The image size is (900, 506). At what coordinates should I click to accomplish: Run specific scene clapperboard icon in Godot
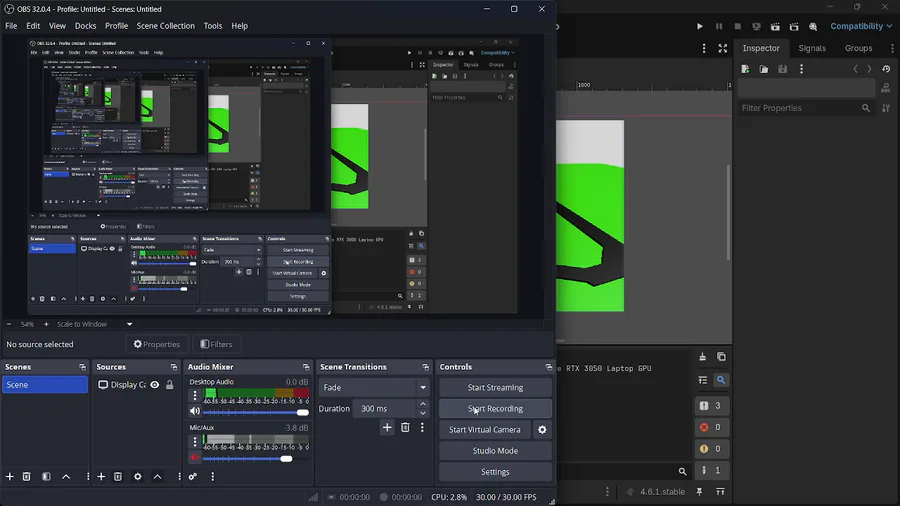[x=794, y=26]
